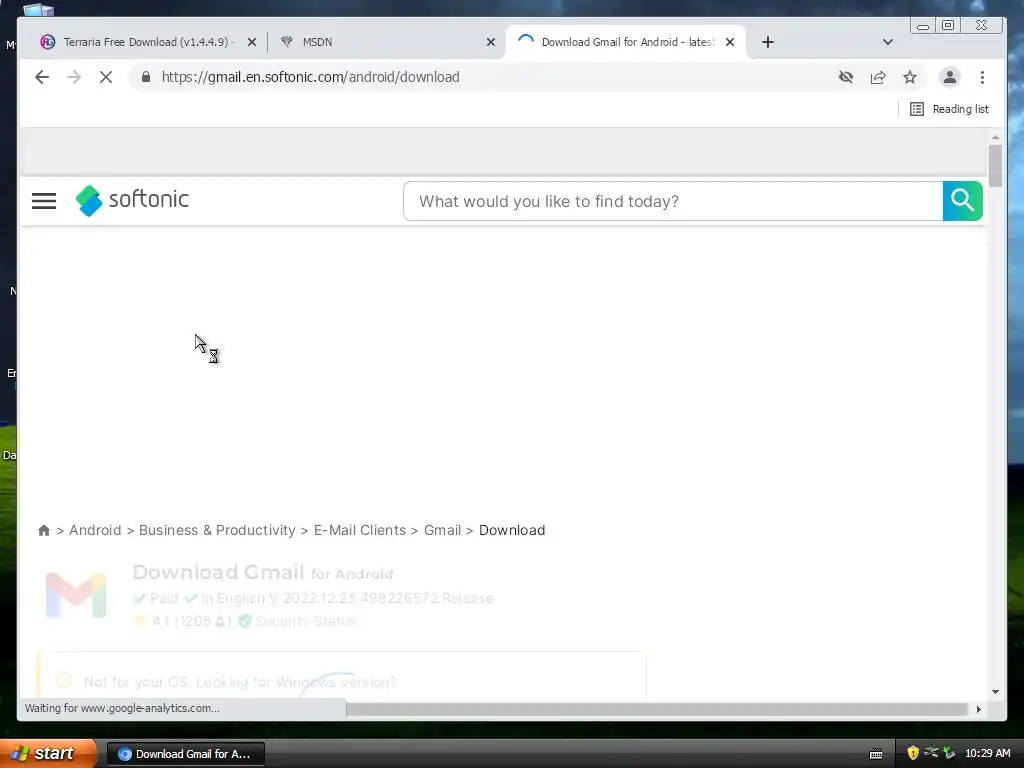
Task: Stop loading the page with X button
Action: point(106,77)
